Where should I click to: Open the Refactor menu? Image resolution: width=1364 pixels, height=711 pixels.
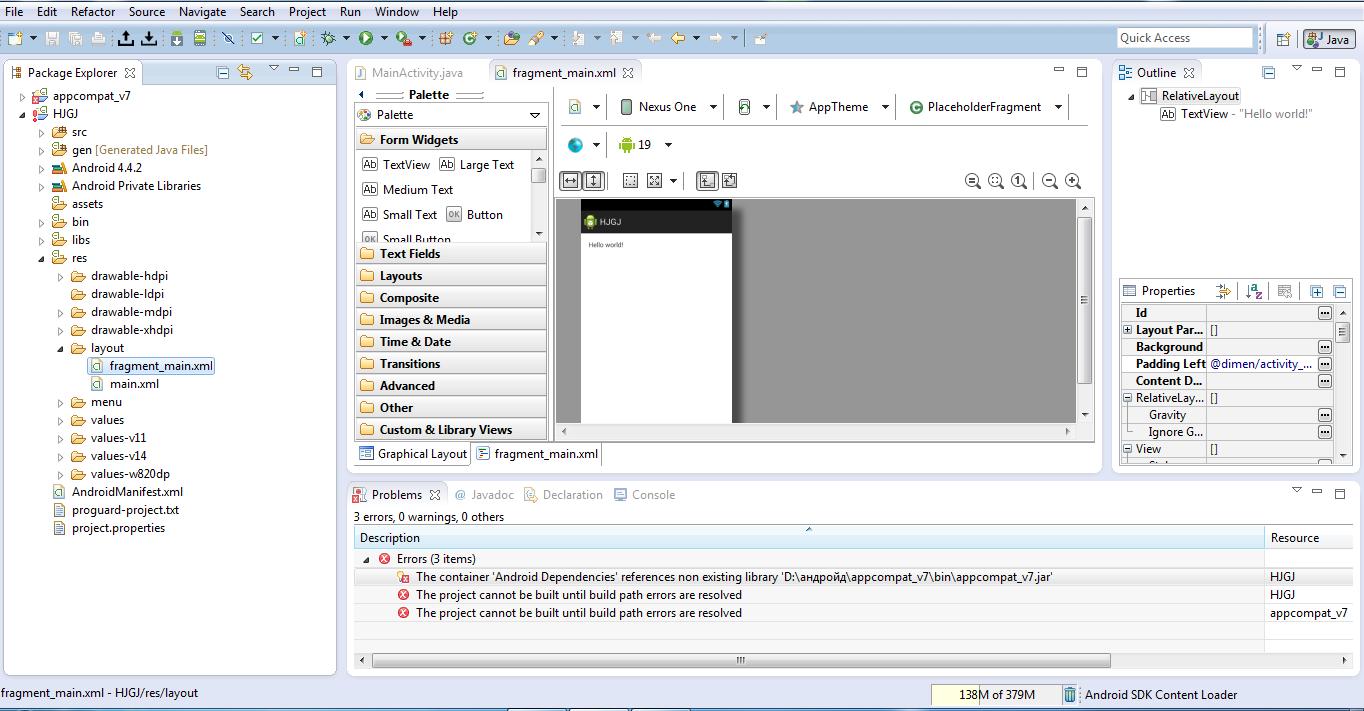coord(93,12)
